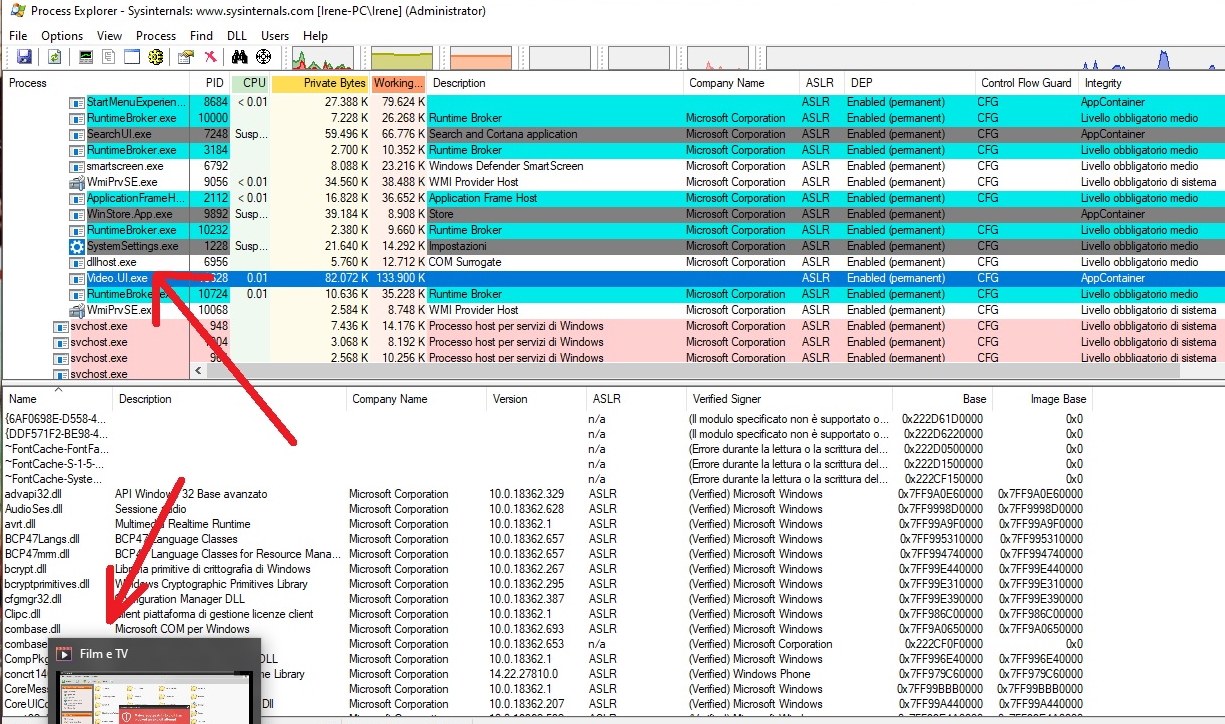Click the Refresh Now toolbar icon
This screenshot has width=1225, height=724.
tap(54, 57)
